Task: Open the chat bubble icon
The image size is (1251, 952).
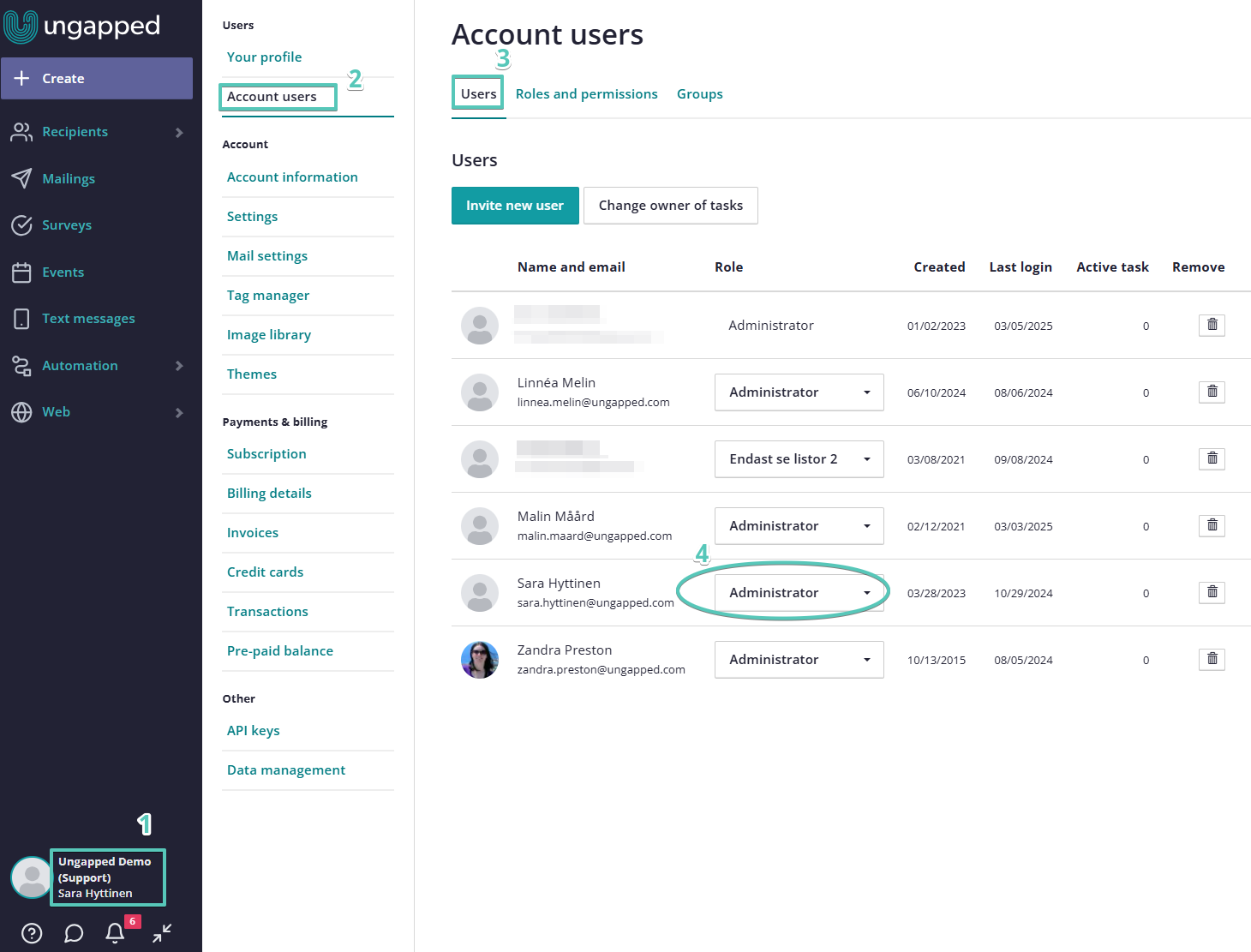Action: coord(74,933)
